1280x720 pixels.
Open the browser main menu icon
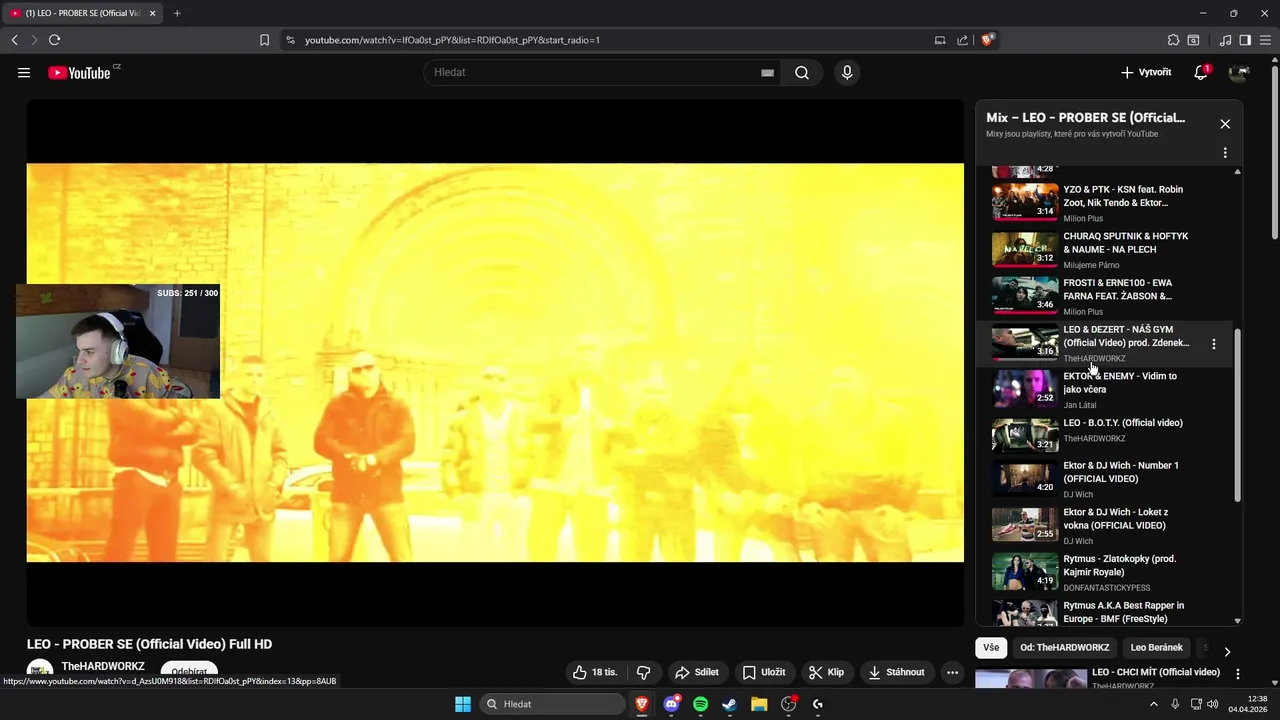click(1265, 40)
